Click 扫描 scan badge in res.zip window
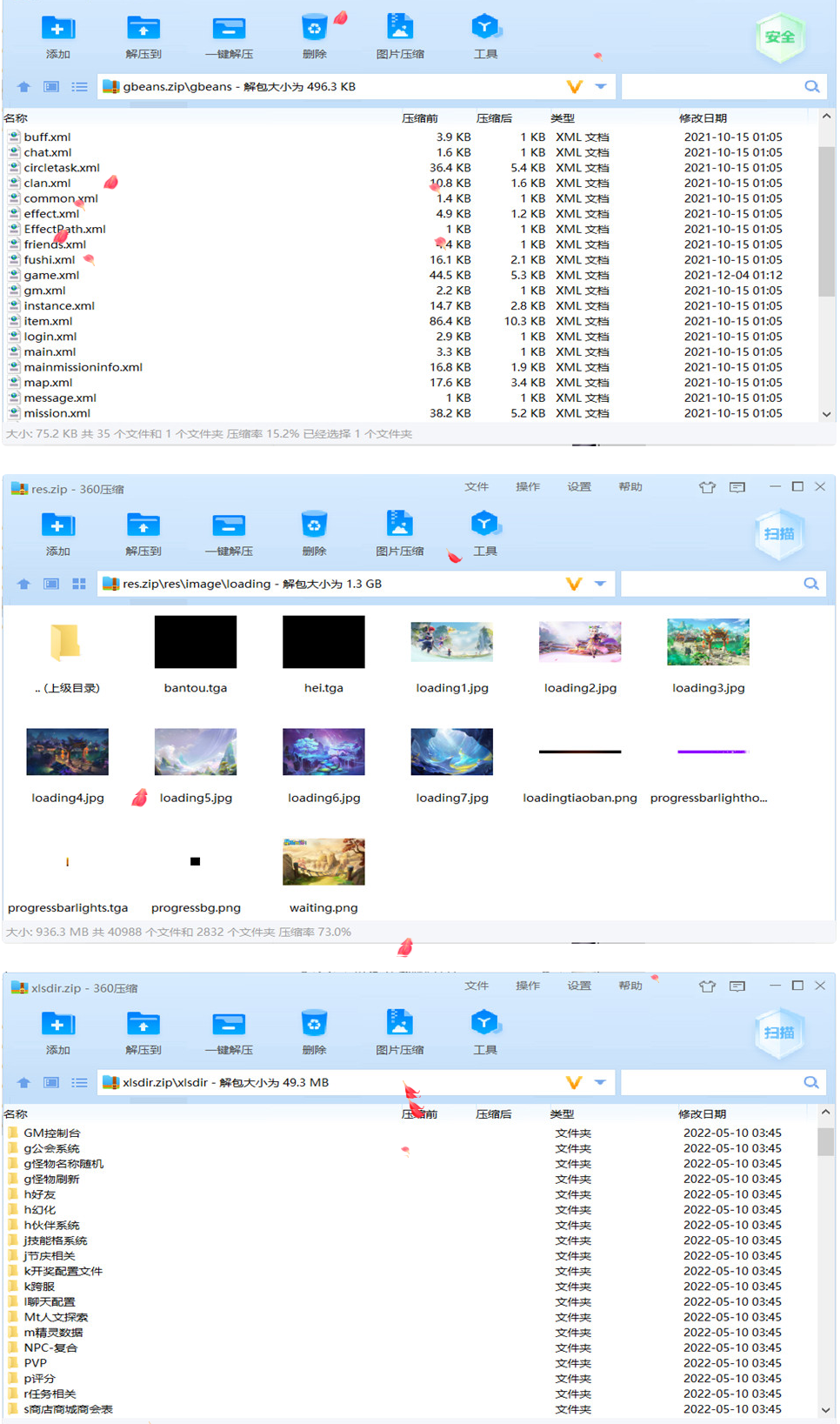The width and height of the screenshot is (840, 1424). [779, 534]
